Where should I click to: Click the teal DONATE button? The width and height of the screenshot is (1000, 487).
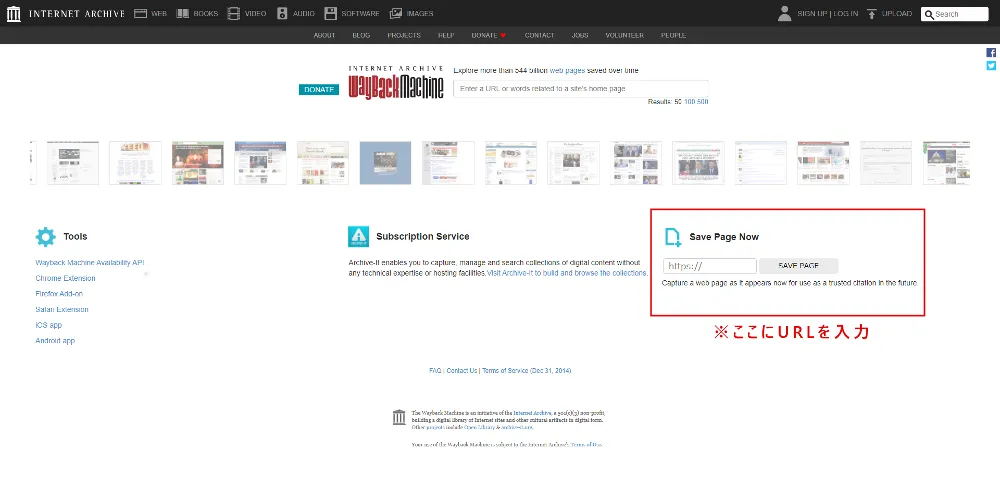[319, 90]
